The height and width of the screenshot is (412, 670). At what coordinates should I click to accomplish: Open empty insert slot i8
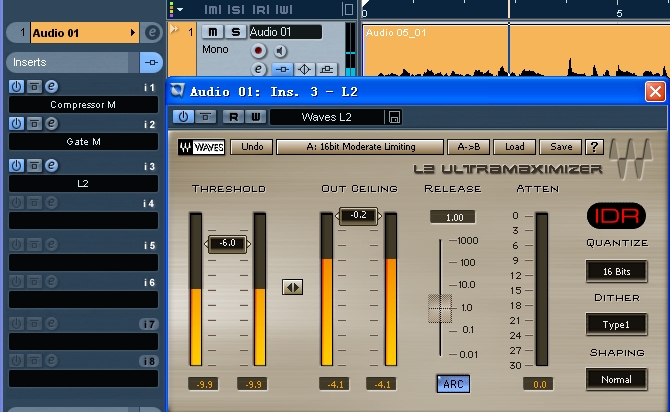point(83,378)
